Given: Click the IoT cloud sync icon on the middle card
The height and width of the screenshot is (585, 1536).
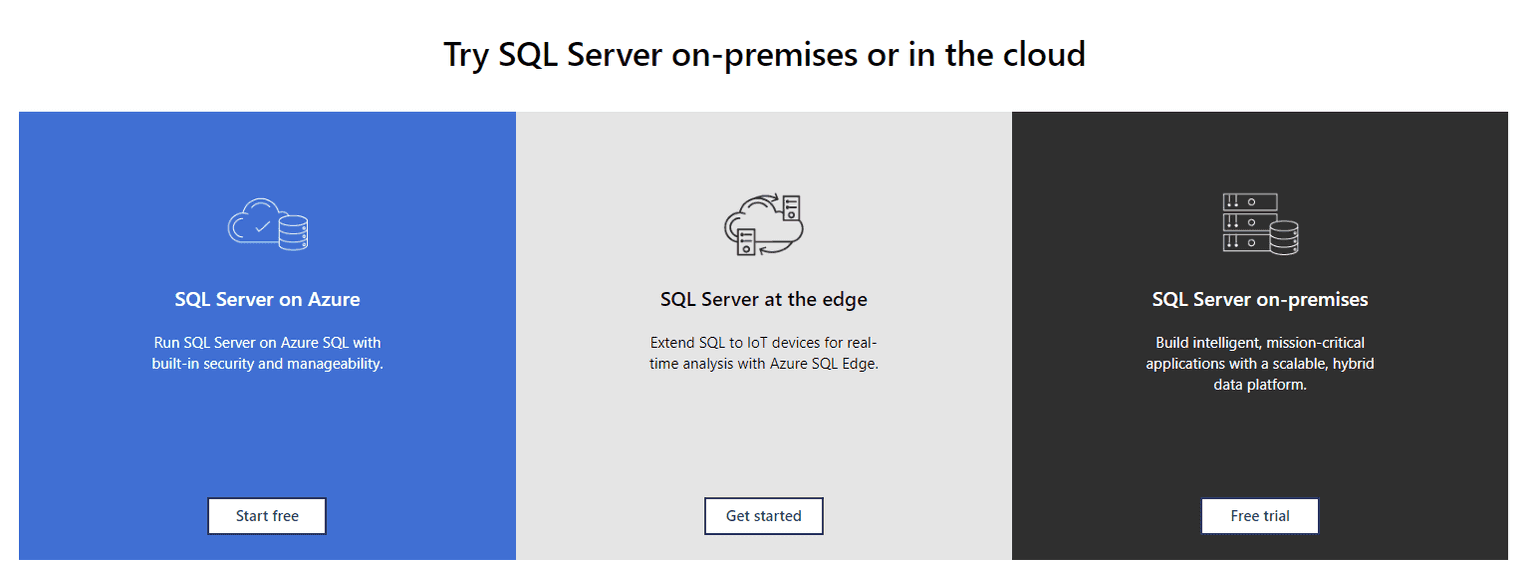Looking at the screenshot, I should point(762,222).
